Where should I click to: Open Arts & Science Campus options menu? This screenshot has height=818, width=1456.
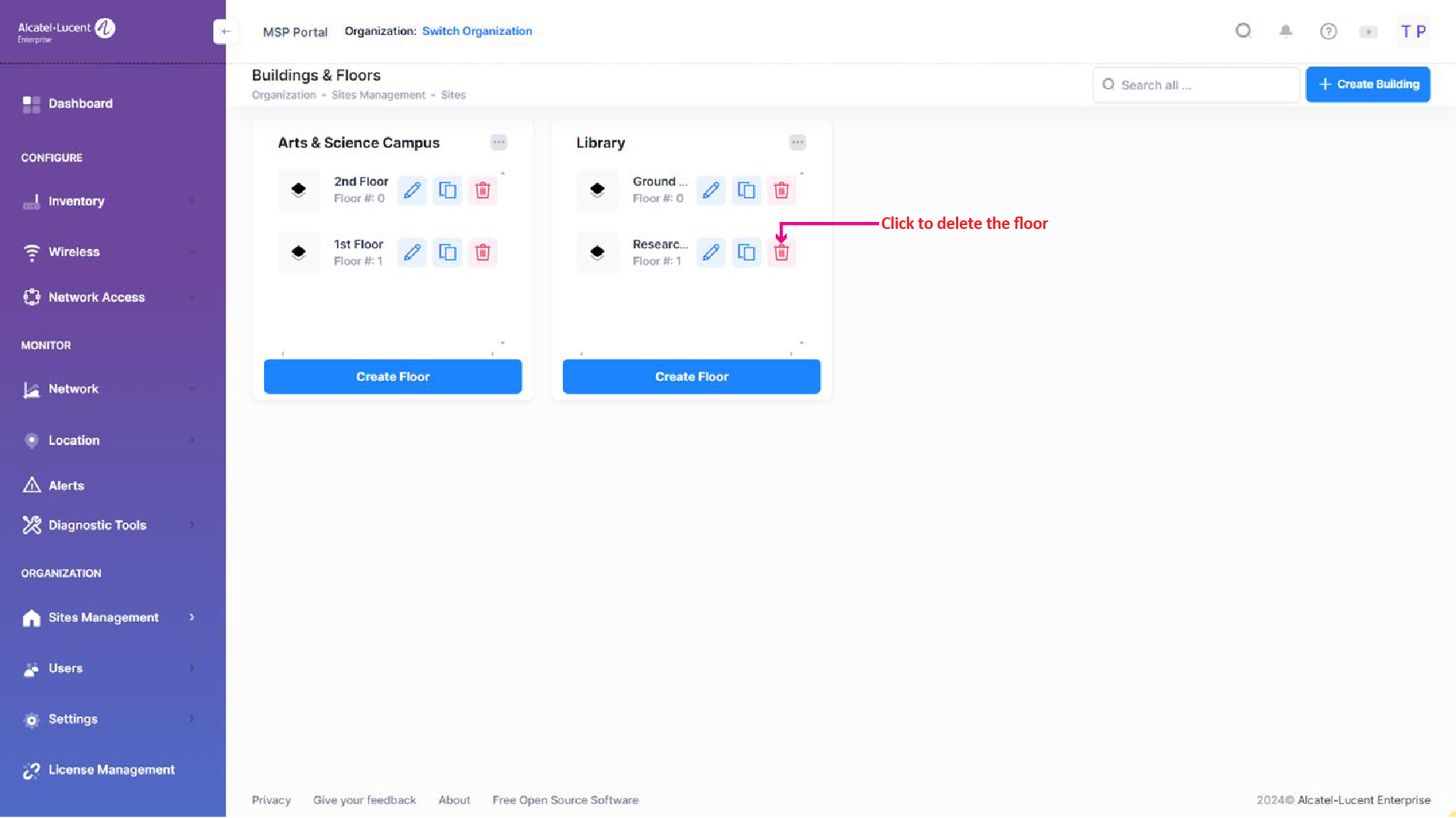[499, 142]
